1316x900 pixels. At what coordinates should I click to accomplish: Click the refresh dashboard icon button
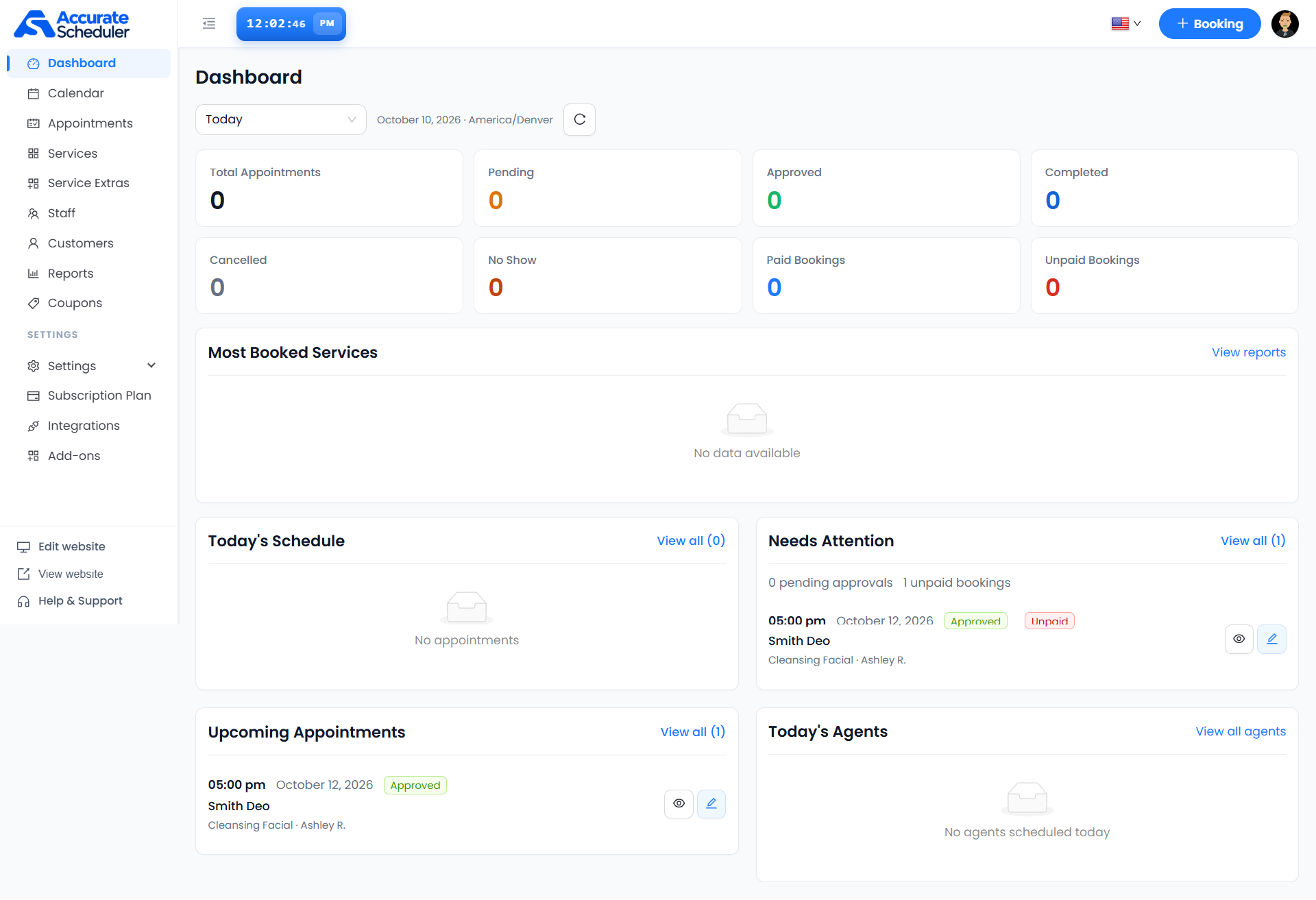pos(579,119)
